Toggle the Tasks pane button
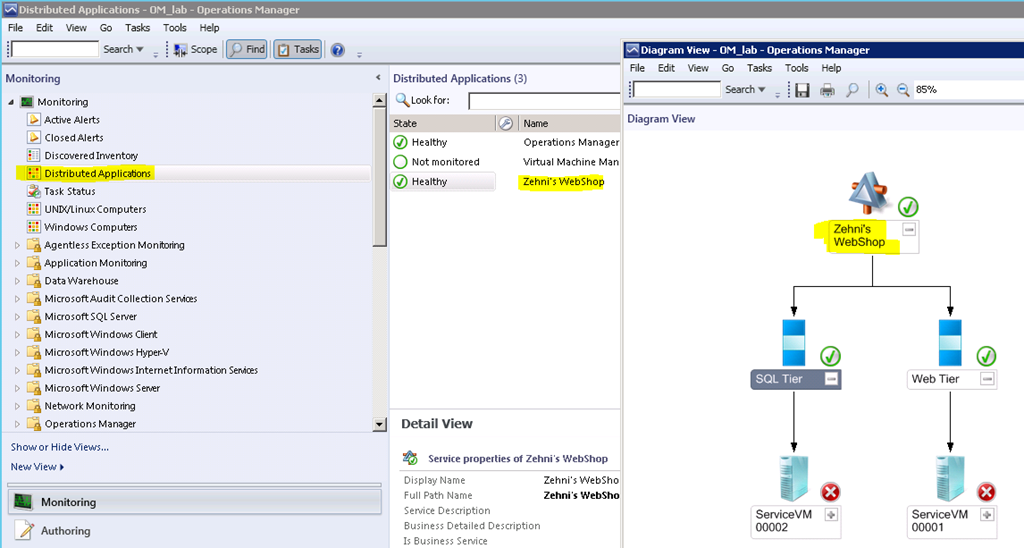Viewport: 1024px width, 548px height. point(297,49)
